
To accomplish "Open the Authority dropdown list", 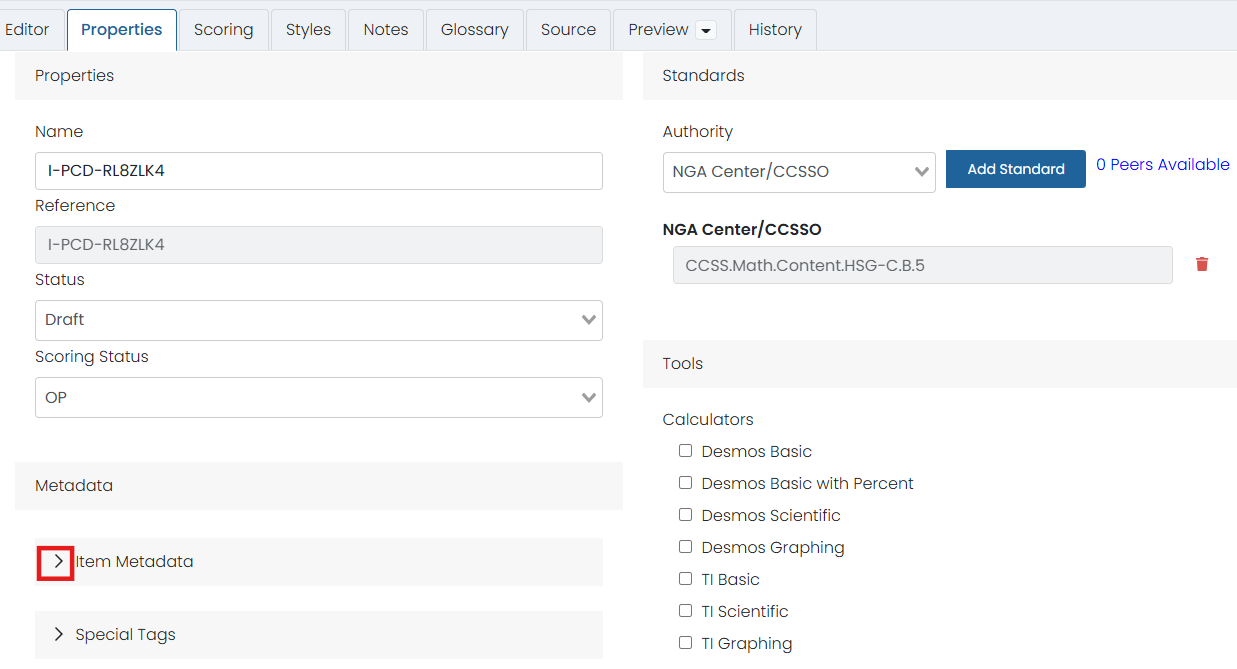I will click(798, 172).
